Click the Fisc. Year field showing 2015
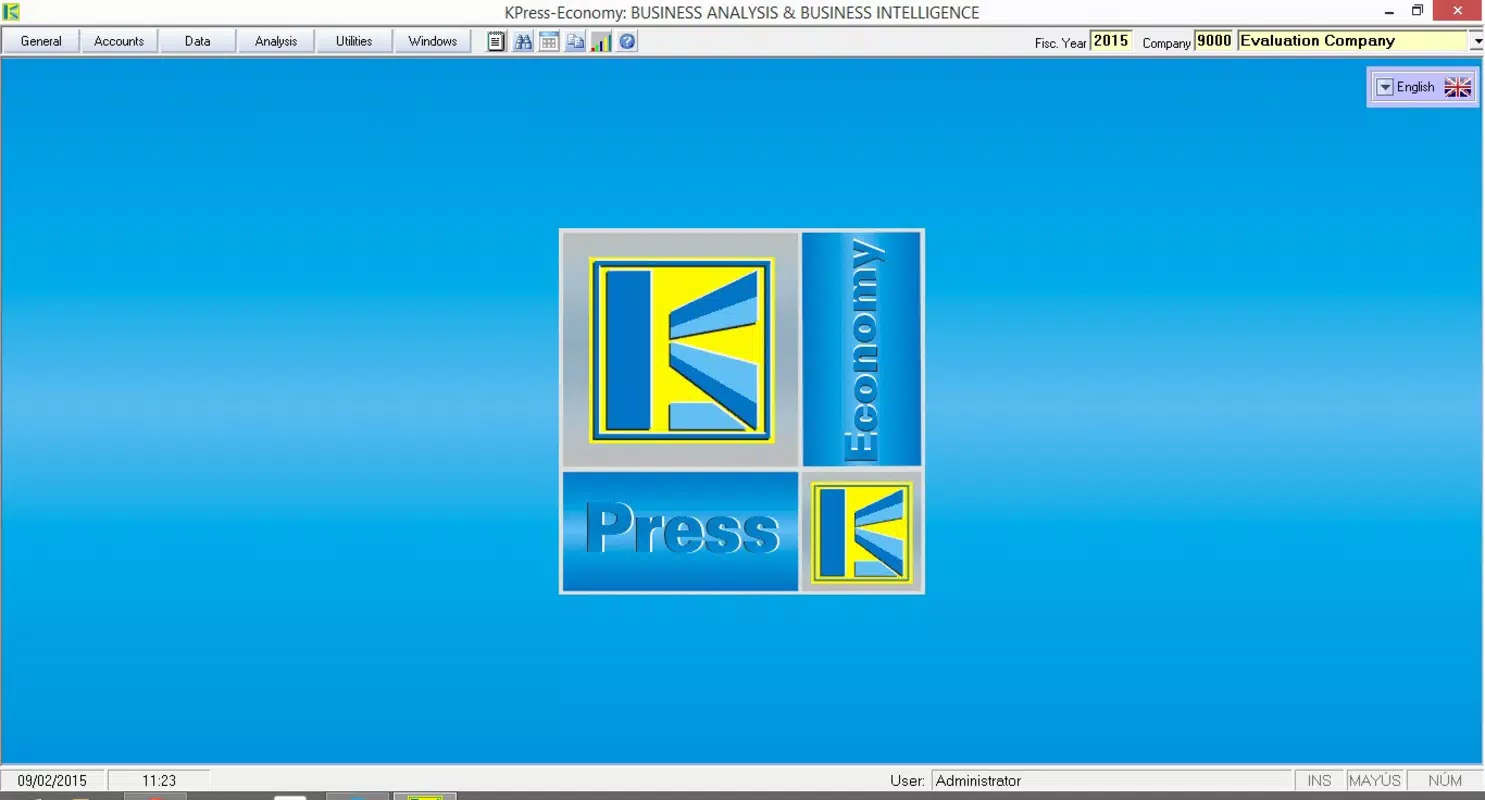This screenshot has height=800, width=1485. click(1111, 41)
